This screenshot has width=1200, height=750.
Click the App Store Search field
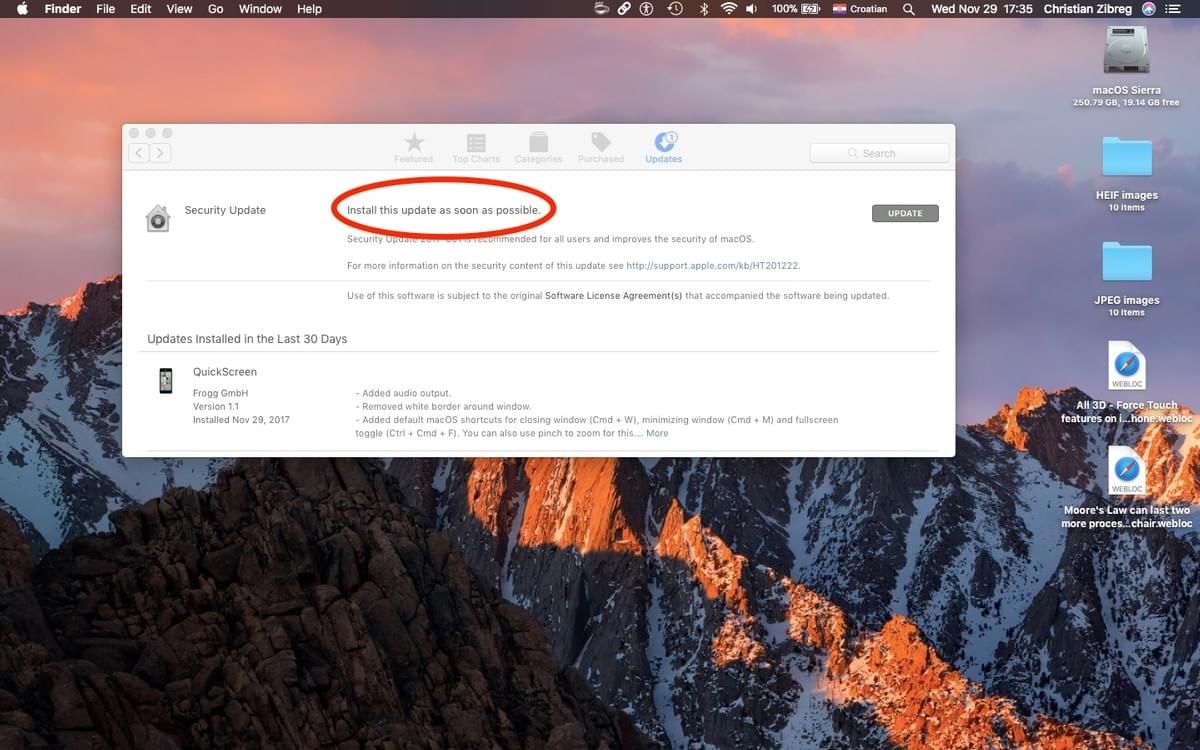pos(879,153)
